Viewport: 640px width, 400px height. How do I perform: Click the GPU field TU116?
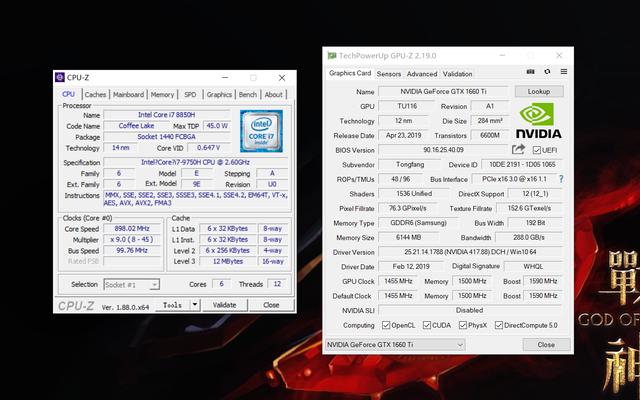pos(407,106)
